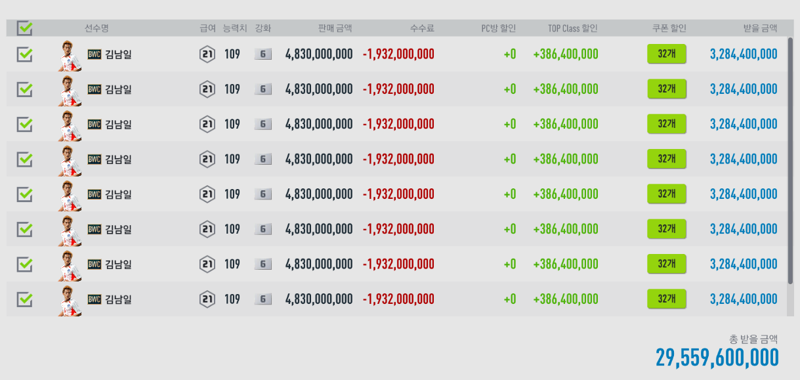800x380 pixels.
Task: Open the 32개 coupon button in third row
Action: (666, 124)
